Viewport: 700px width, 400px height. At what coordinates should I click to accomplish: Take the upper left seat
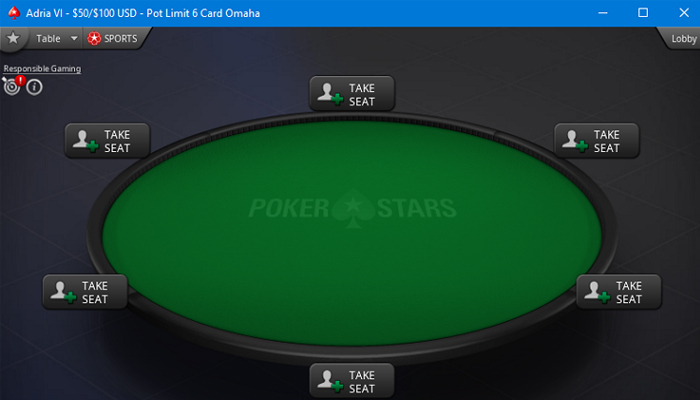[107, 141]
